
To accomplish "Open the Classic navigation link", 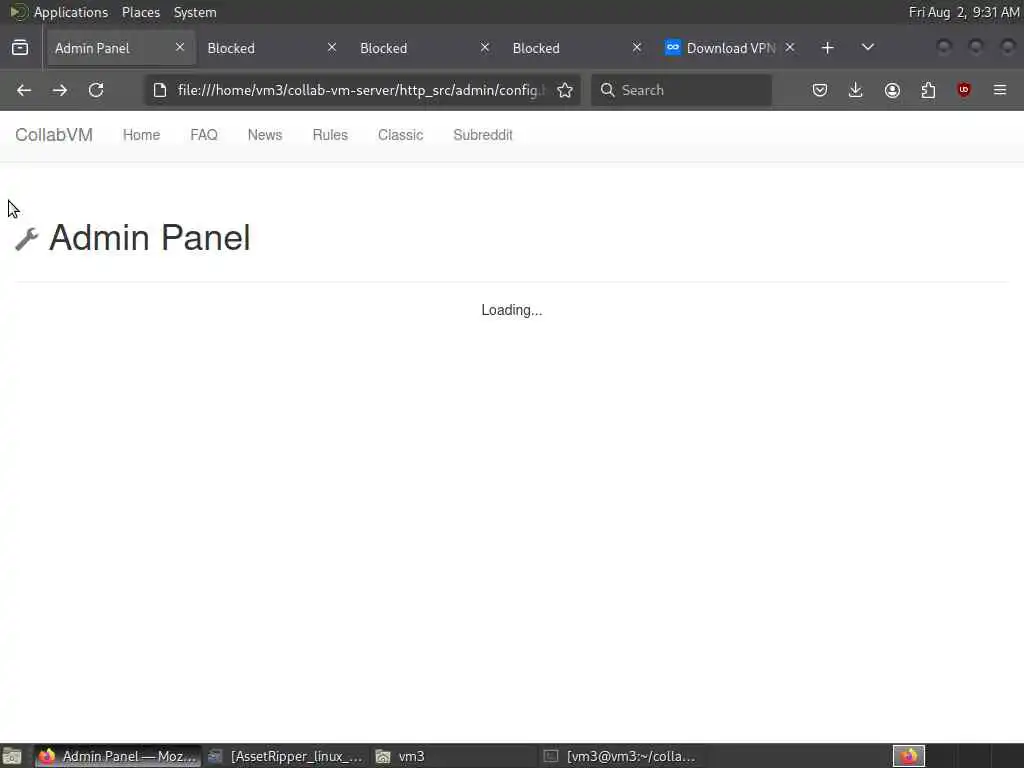I will 400,135.
